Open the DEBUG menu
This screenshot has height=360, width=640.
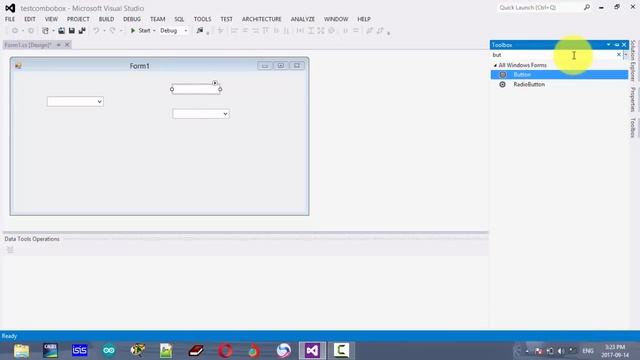tap(132, 19)
